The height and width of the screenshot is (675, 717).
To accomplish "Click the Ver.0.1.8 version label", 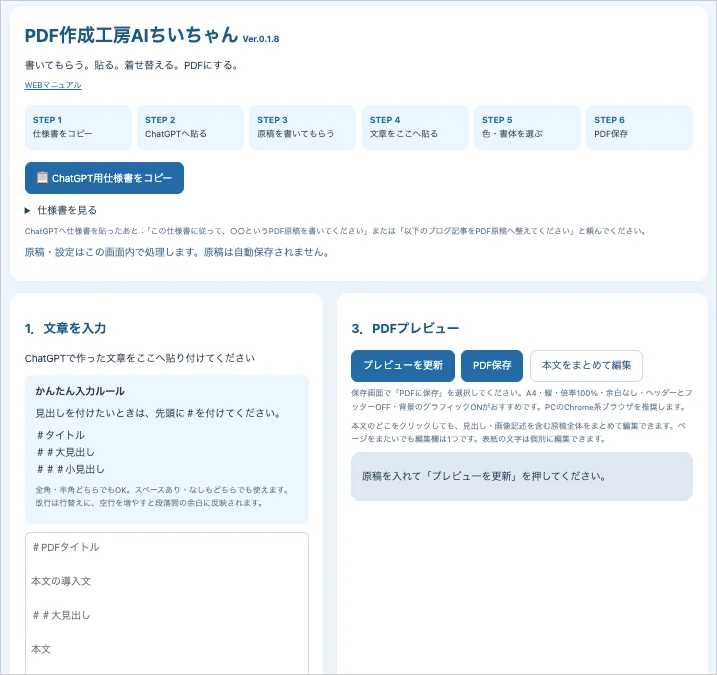I will [261, 39].
